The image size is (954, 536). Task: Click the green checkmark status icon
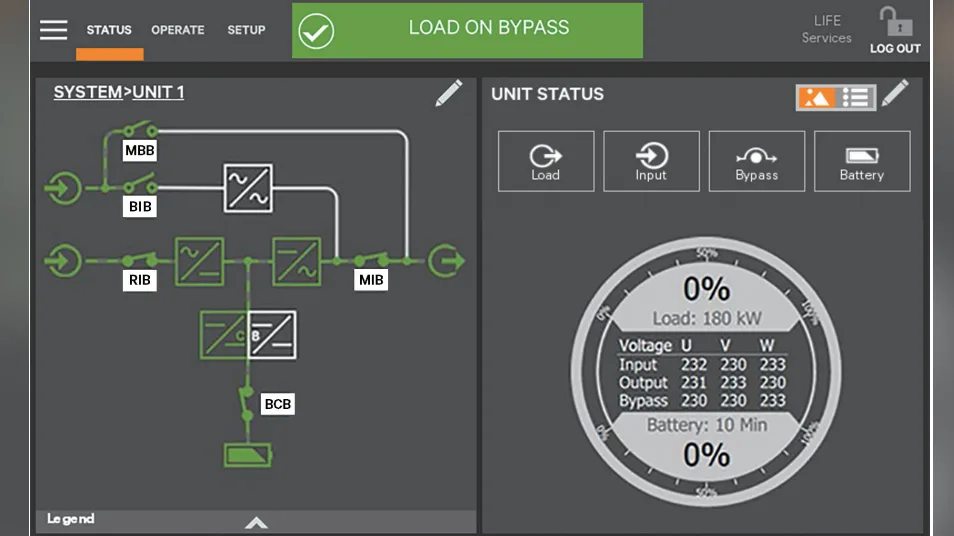[x=316, y=31]
